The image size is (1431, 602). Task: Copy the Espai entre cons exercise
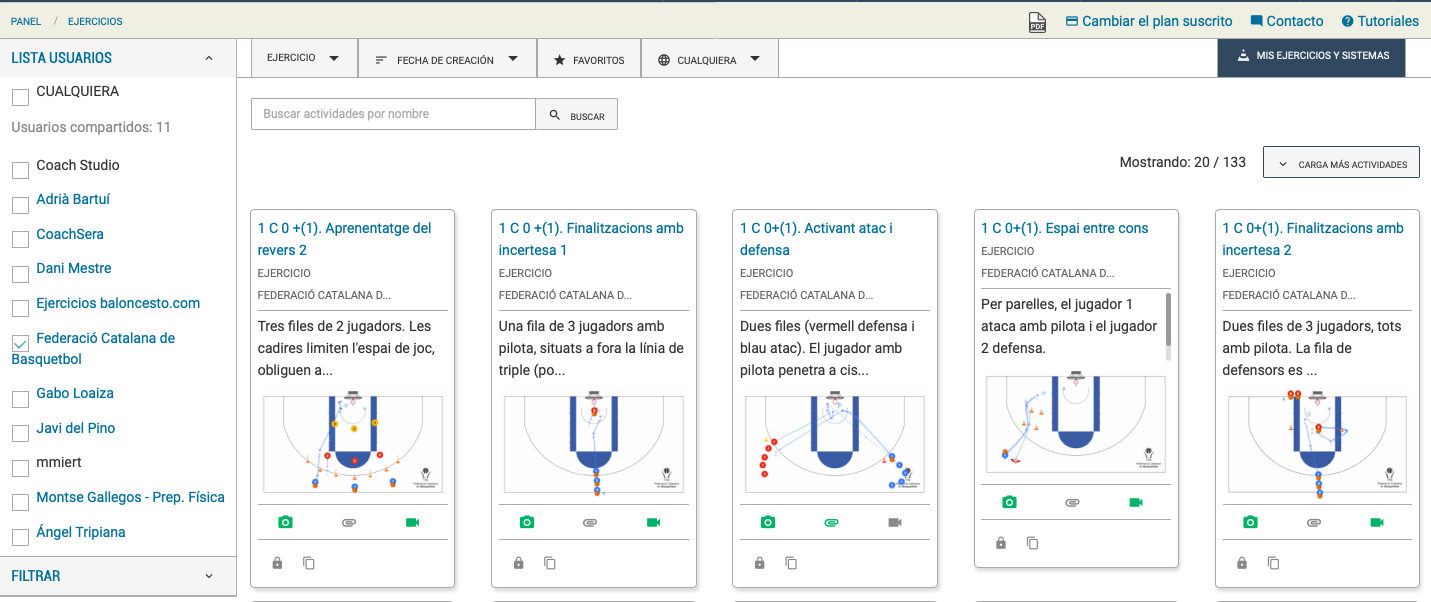[1032, 543]
